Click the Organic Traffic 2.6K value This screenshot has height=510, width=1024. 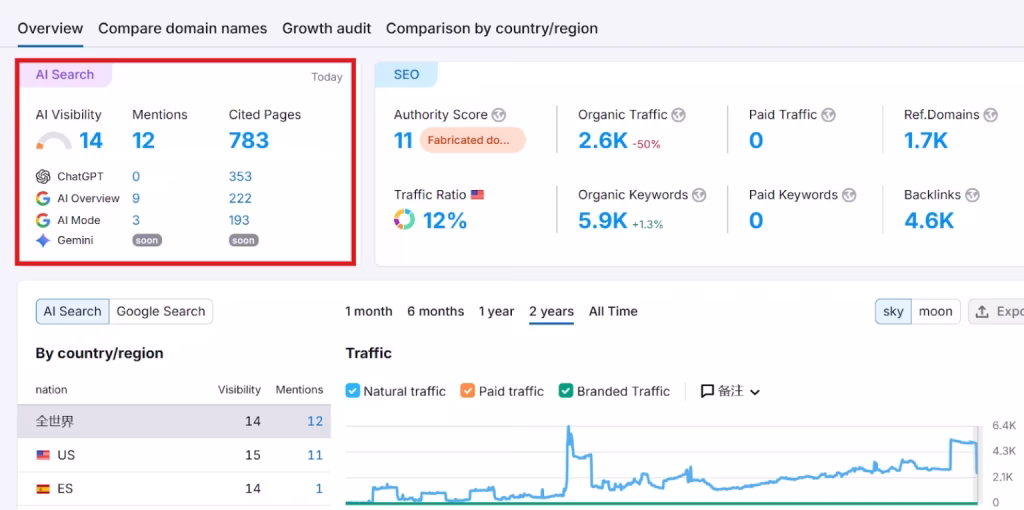[x=602, y=140]
